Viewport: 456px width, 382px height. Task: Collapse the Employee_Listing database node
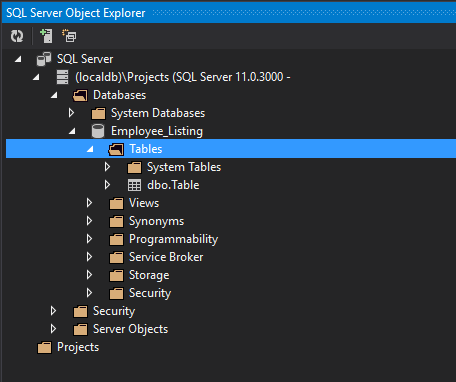tap(72, 131)
